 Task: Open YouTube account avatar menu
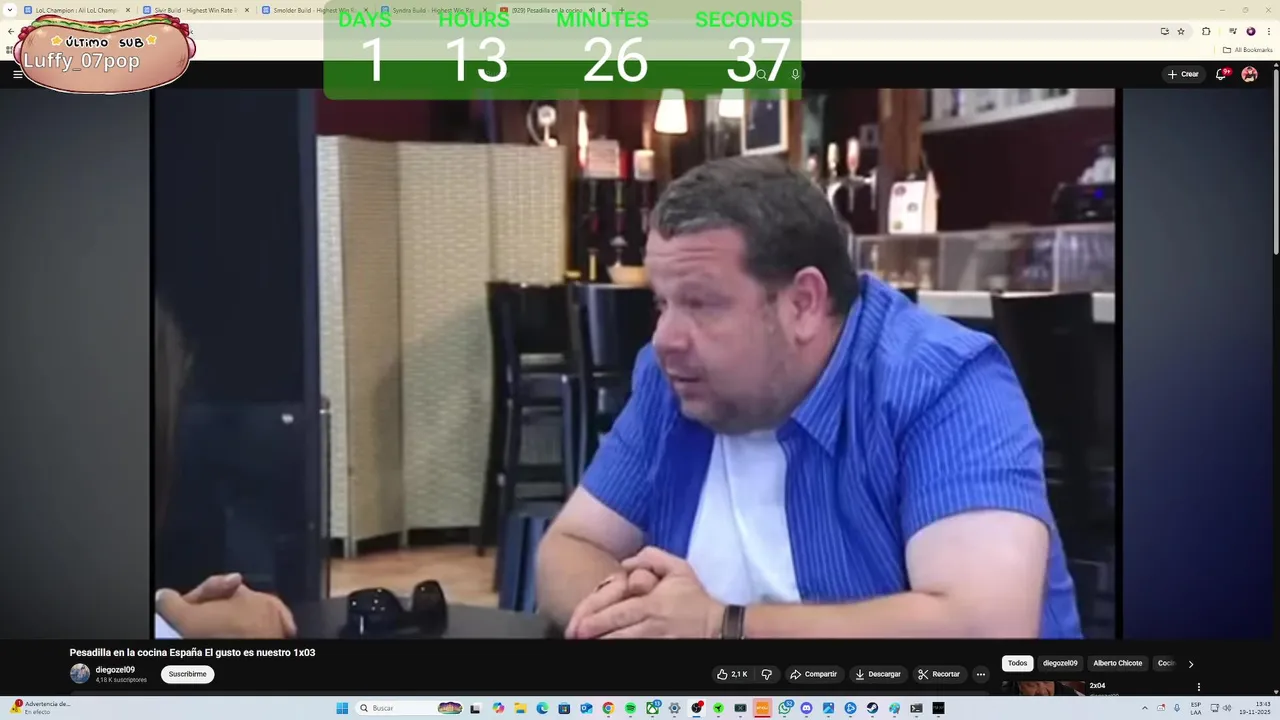[1249, 74]
